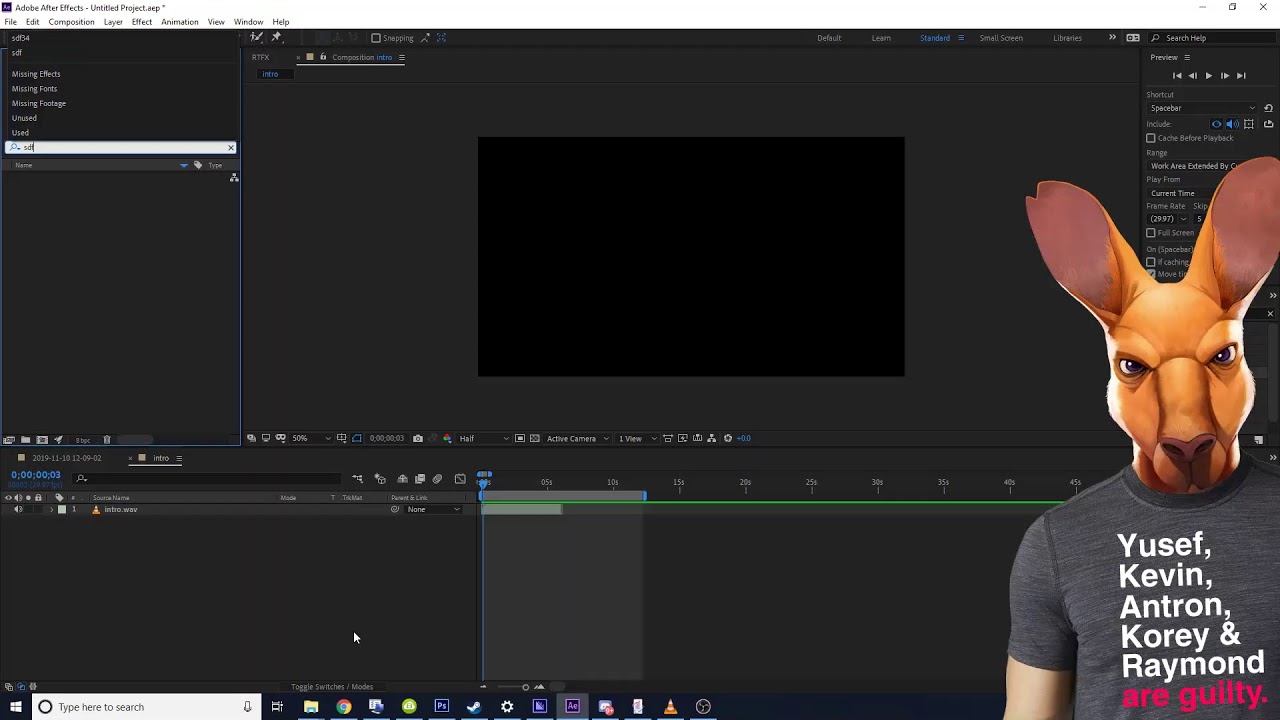
Task: Switch to the 2019-11-10 12-09-02 timeline tab
Action: (x=67, y=458)
